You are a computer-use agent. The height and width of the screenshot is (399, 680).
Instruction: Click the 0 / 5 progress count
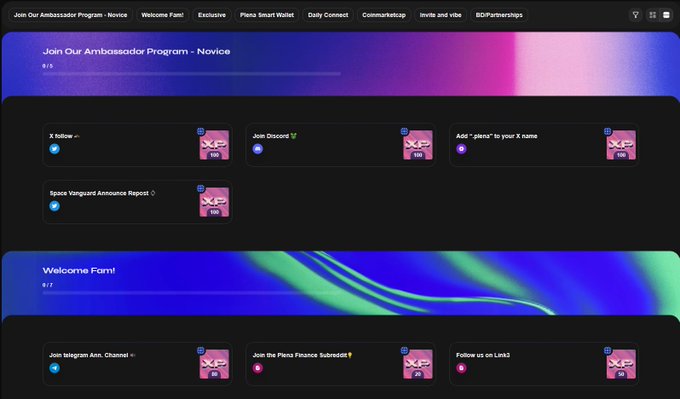tap(47, 66)
